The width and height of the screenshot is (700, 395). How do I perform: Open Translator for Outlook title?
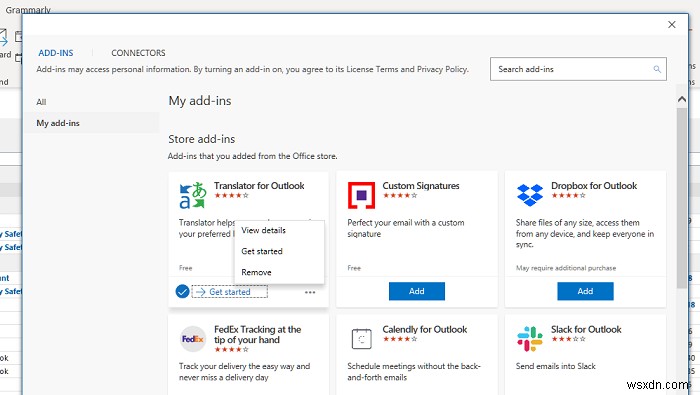pos(259,186)
